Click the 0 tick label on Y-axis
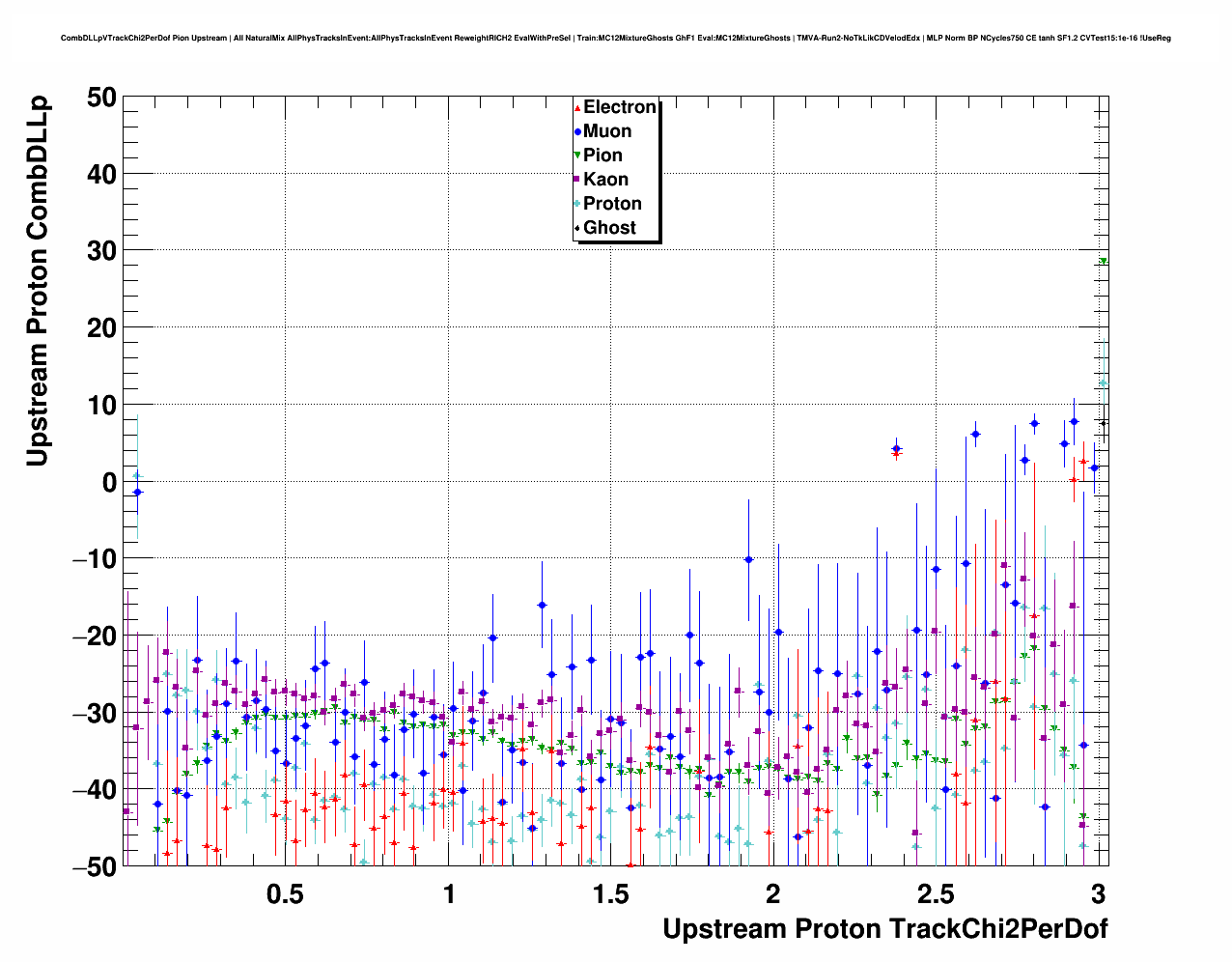The height and width of the screenshot is (962, 1232). click(108, 482)
